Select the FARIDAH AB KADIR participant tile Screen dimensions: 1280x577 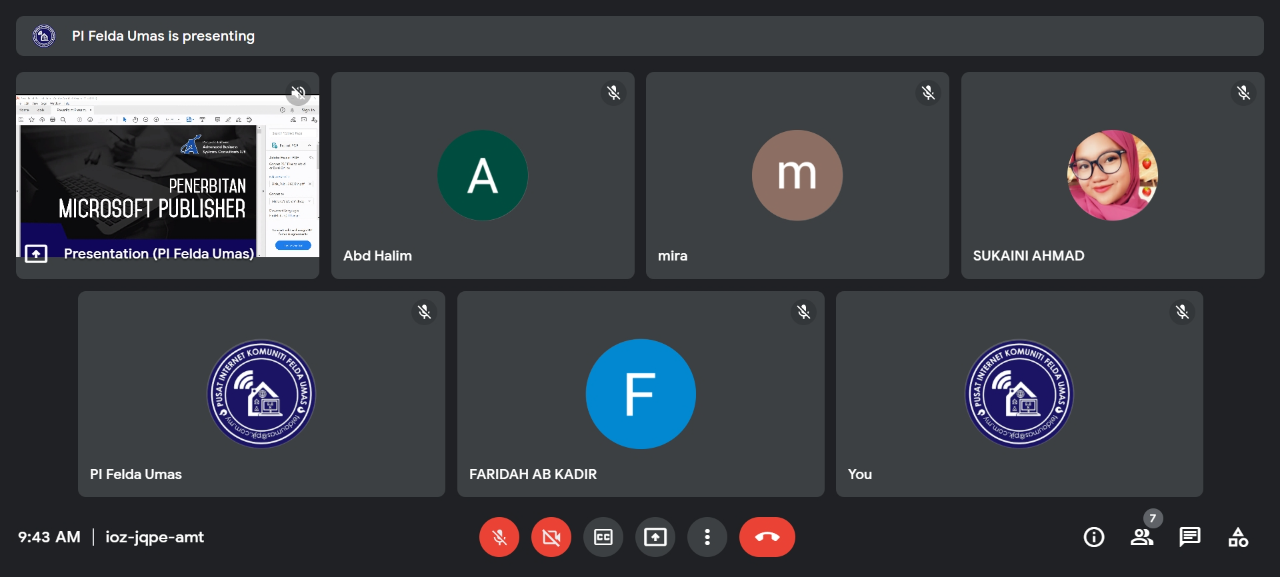pyautogui.click(x=640, y=394)
